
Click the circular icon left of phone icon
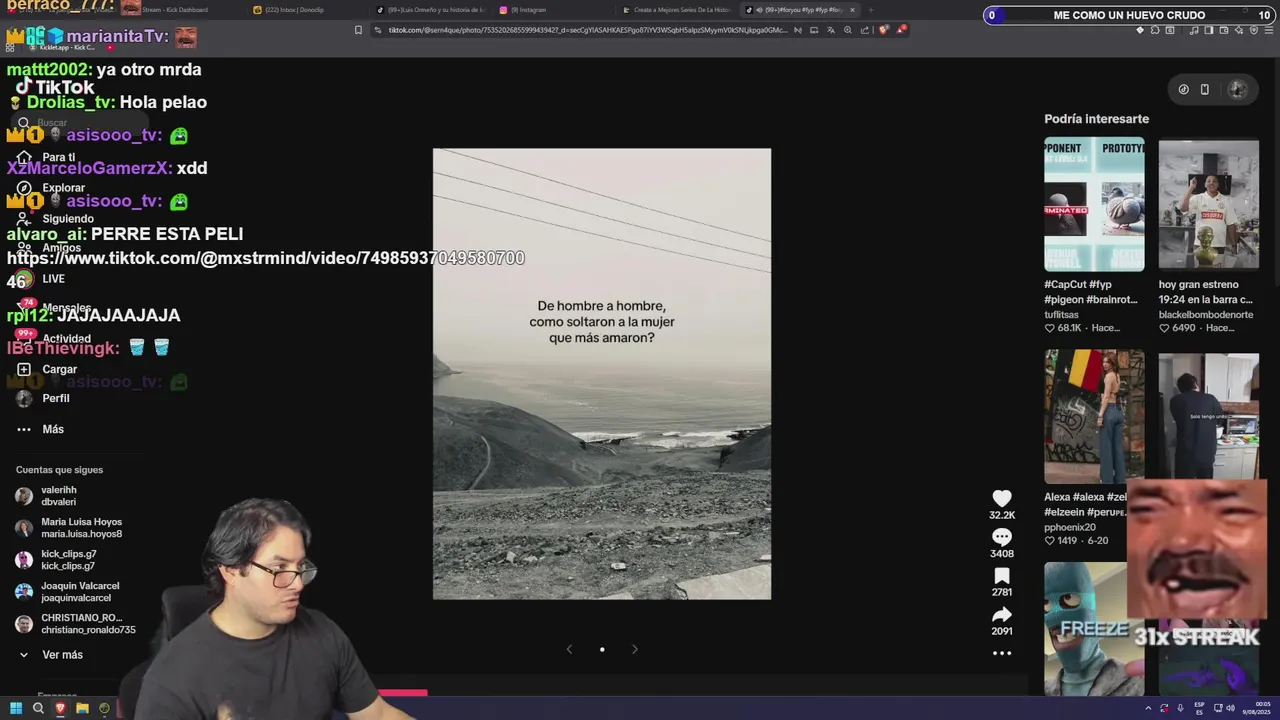point(1183,89)
